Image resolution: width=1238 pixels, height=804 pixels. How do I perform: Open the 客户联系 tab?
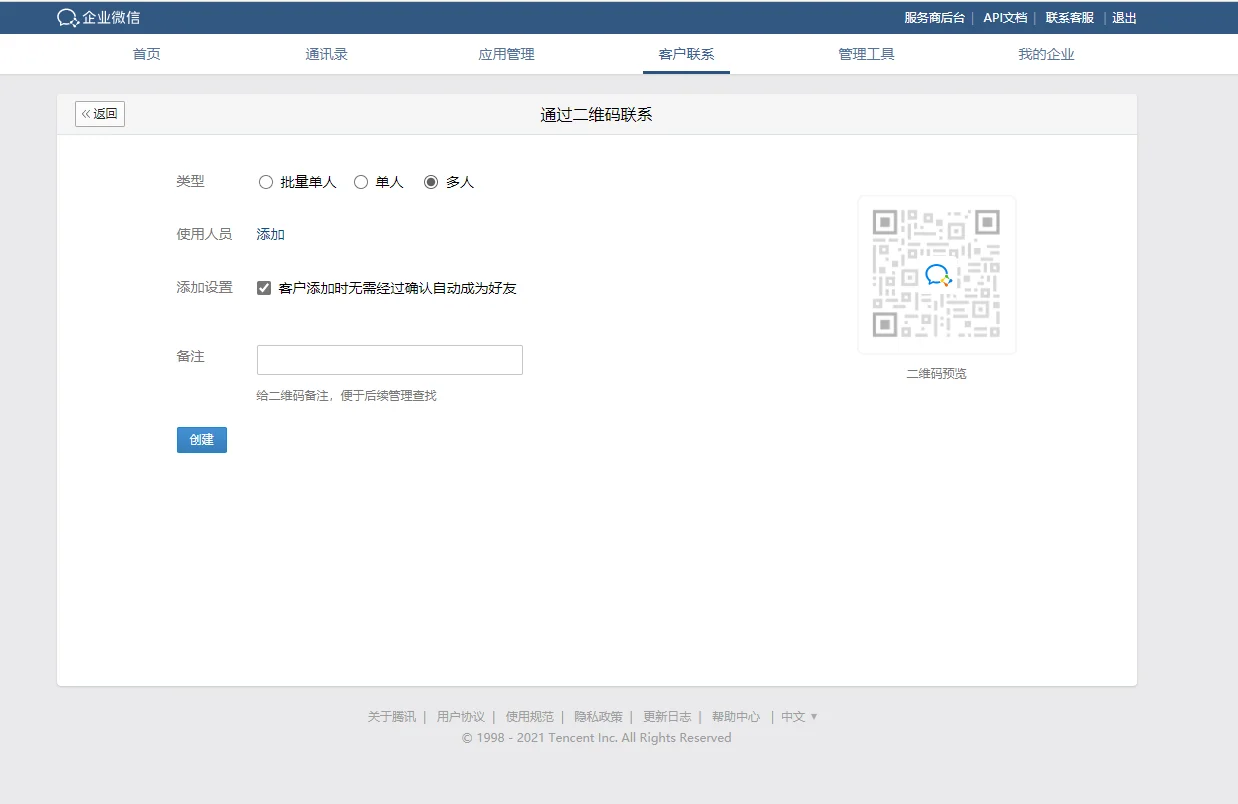point(686,54)
